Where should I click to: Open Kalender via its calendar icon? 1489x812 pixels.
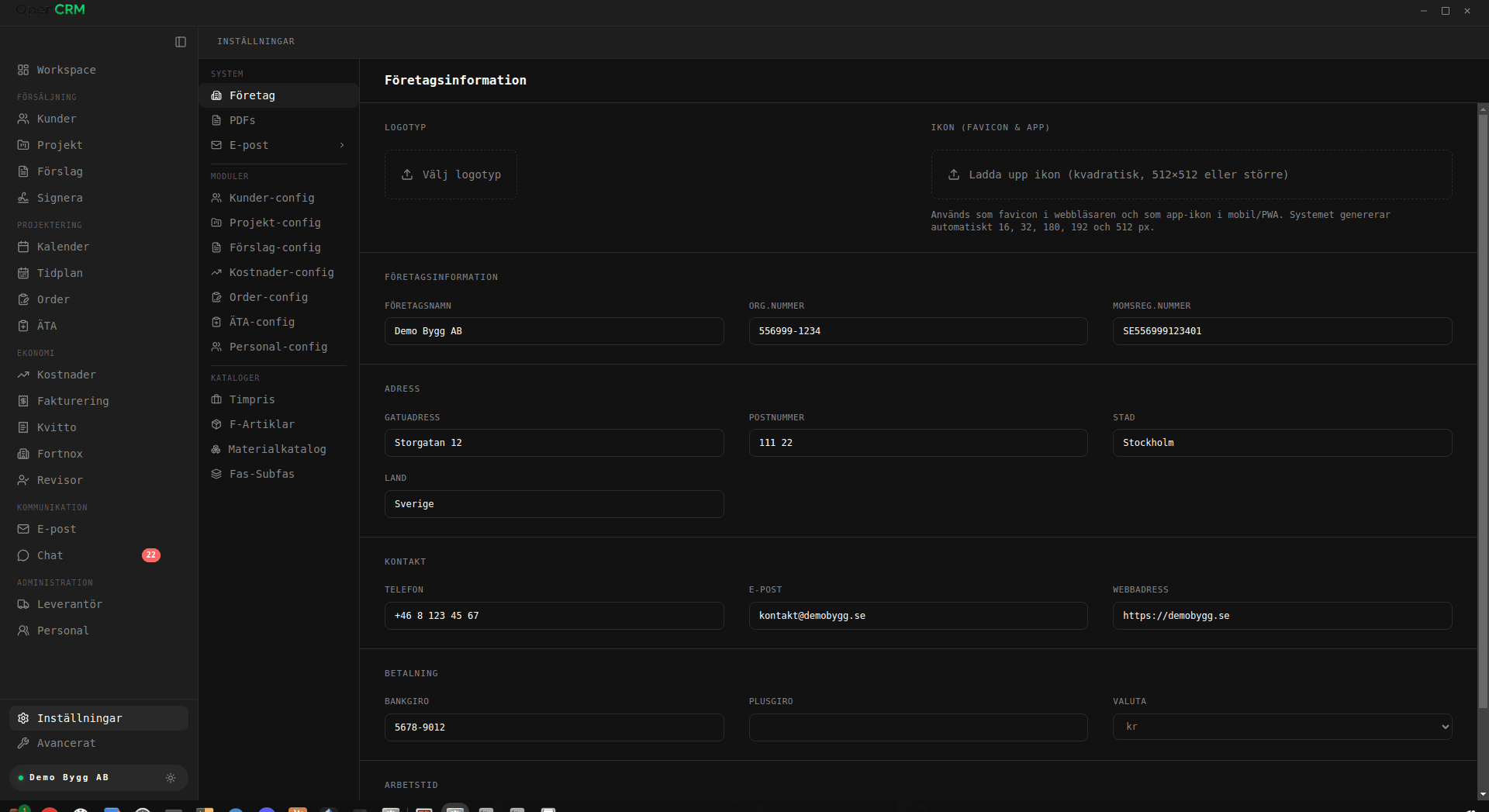coord(23,247)
